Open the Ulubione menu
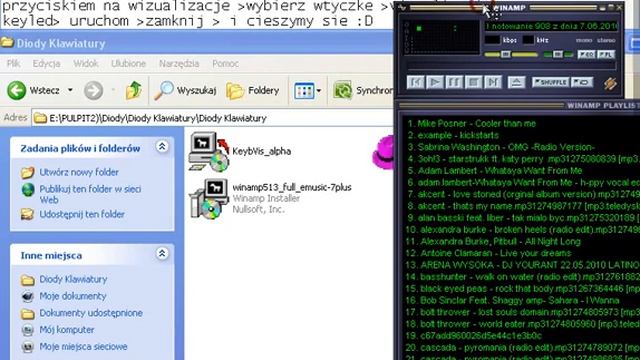This screenshot has height=360, width=640. (x=128, y=64)
